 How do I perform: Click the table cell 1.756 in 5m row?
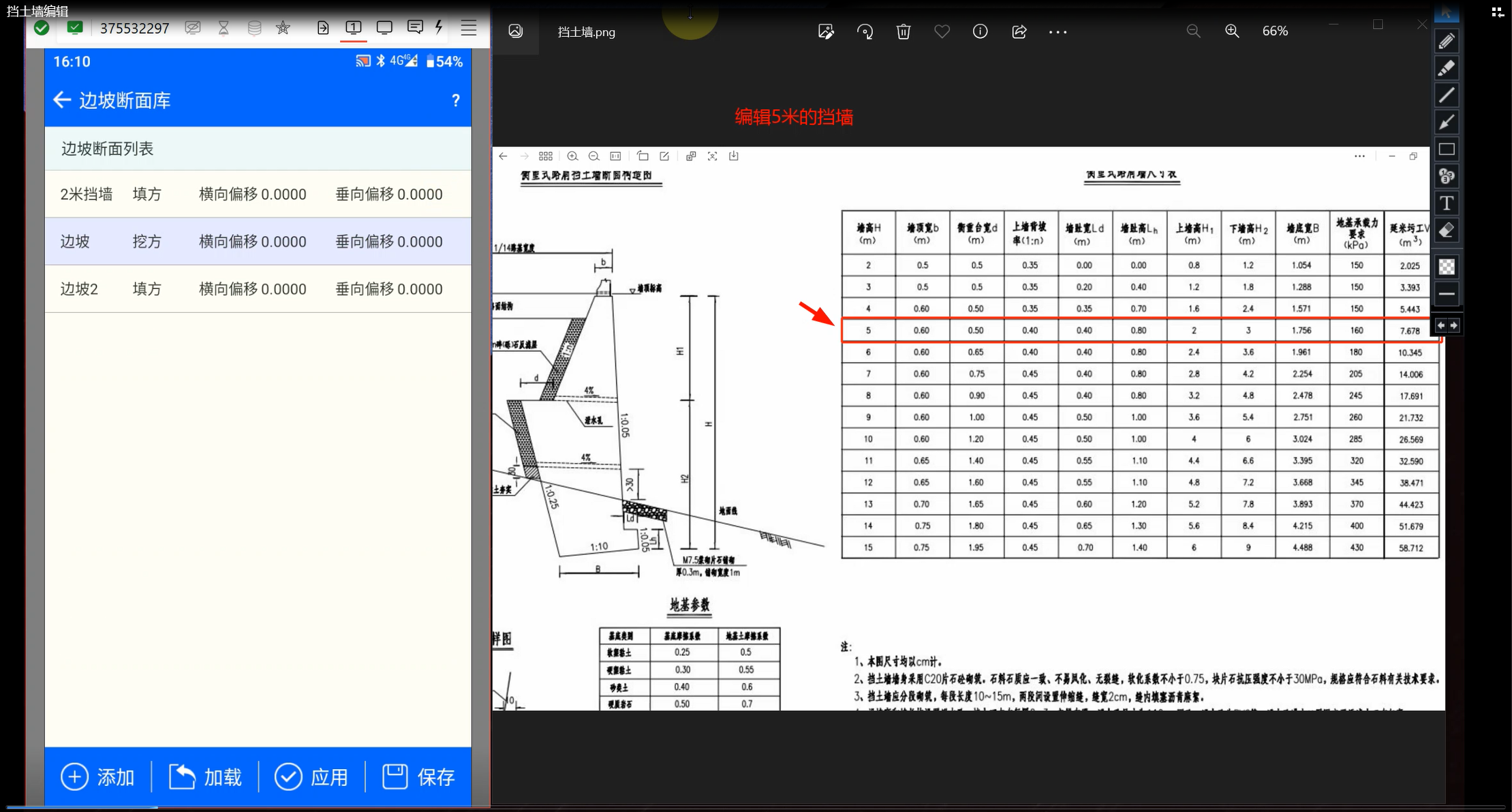[x=1301, y=331]
